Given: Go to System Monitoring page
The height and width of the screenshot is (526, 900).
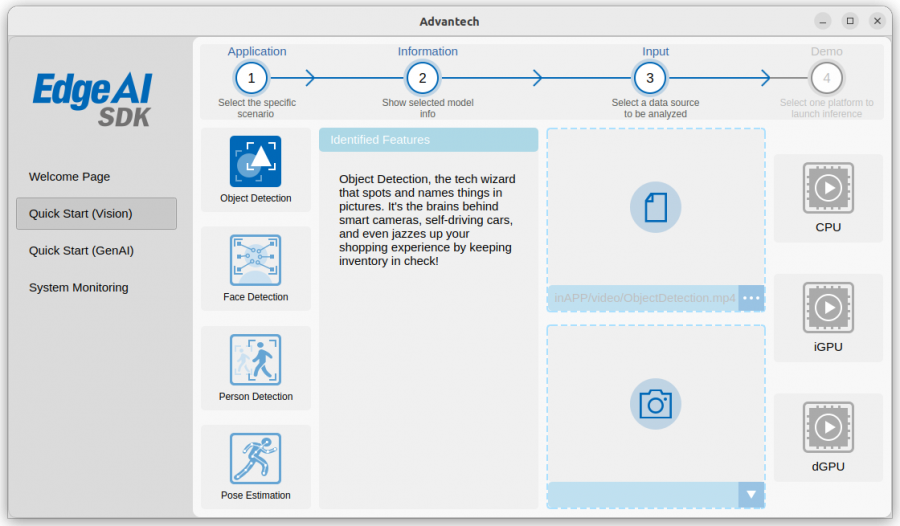Looking at the screenshot, I should point(79,287).
